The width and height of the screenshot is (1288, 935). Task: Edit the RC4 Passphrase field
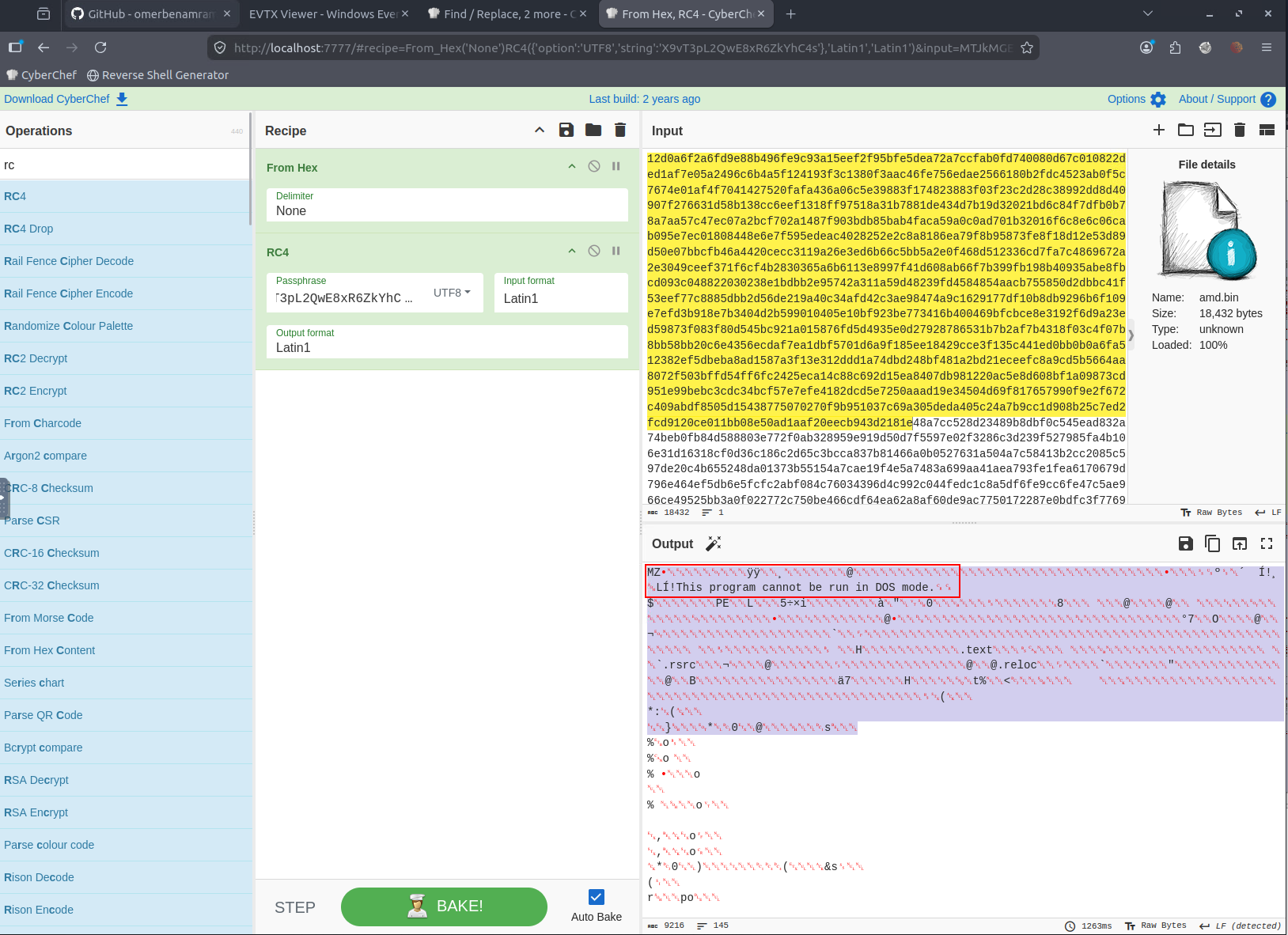[x=345, y=298]
